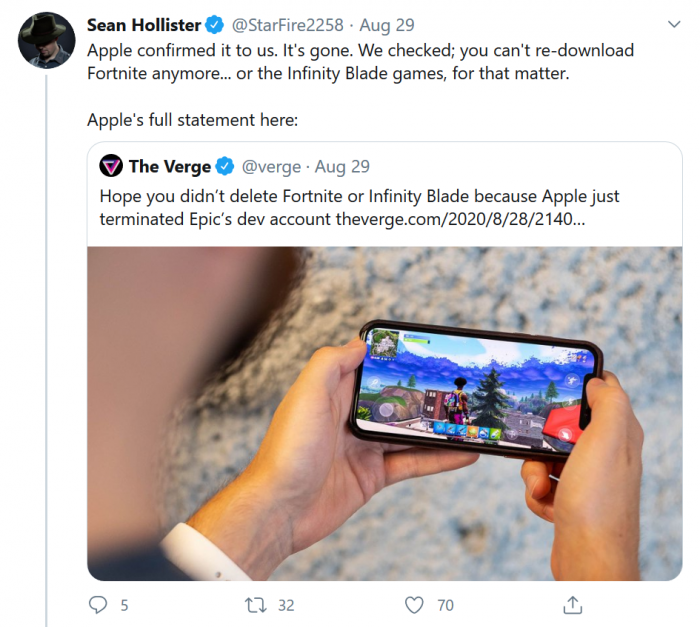
Task: Click The Verge's verified badge
Action: (226, 166)
